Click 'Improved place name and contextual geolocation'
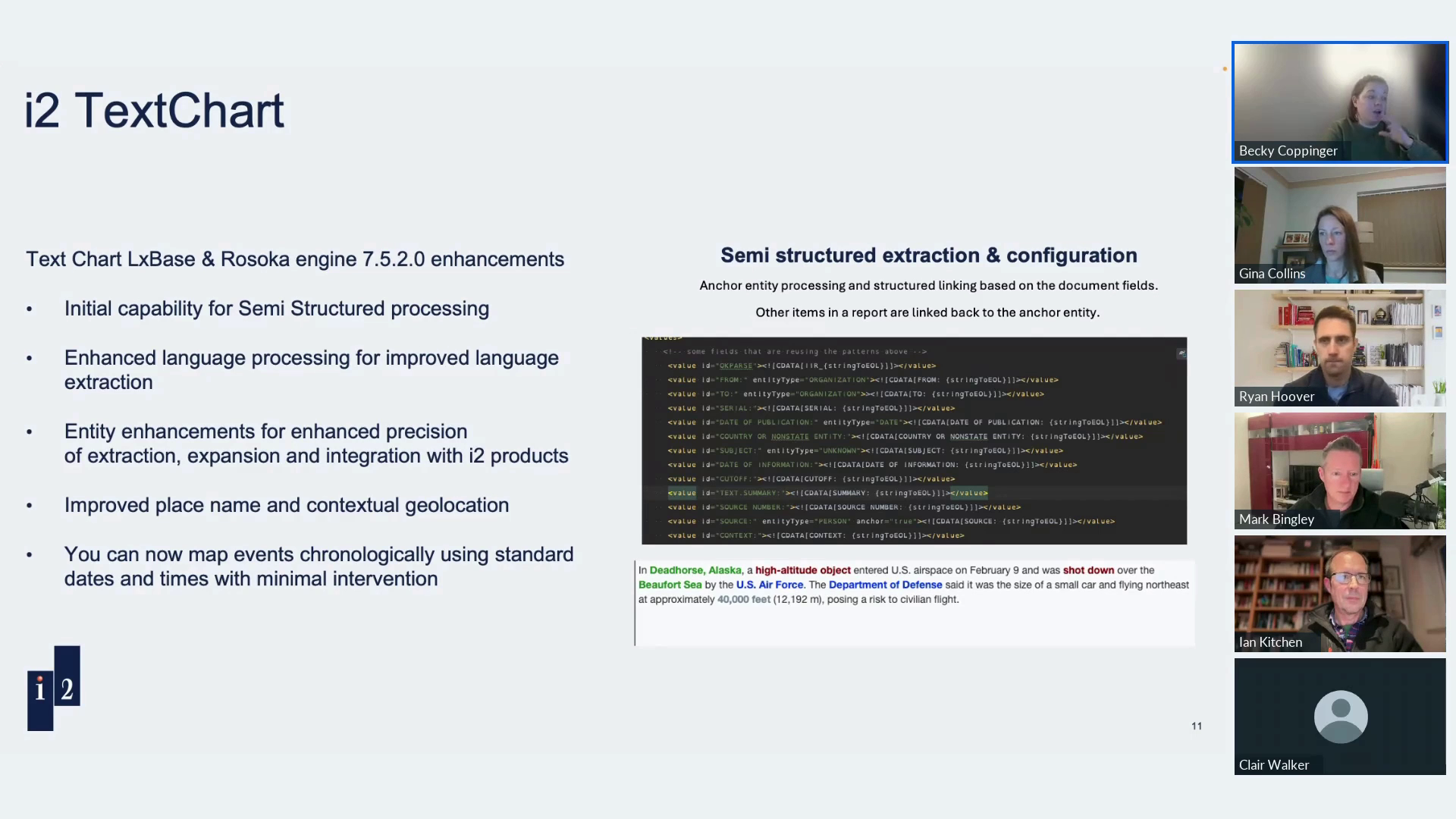Screen dimensions: 1456x819 287,505
